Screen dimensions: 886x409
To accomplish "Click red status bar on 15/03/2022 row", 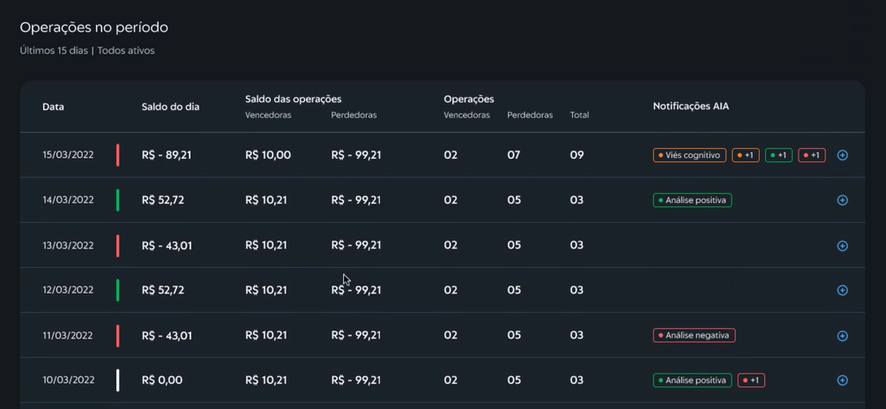I will (117, 155).
